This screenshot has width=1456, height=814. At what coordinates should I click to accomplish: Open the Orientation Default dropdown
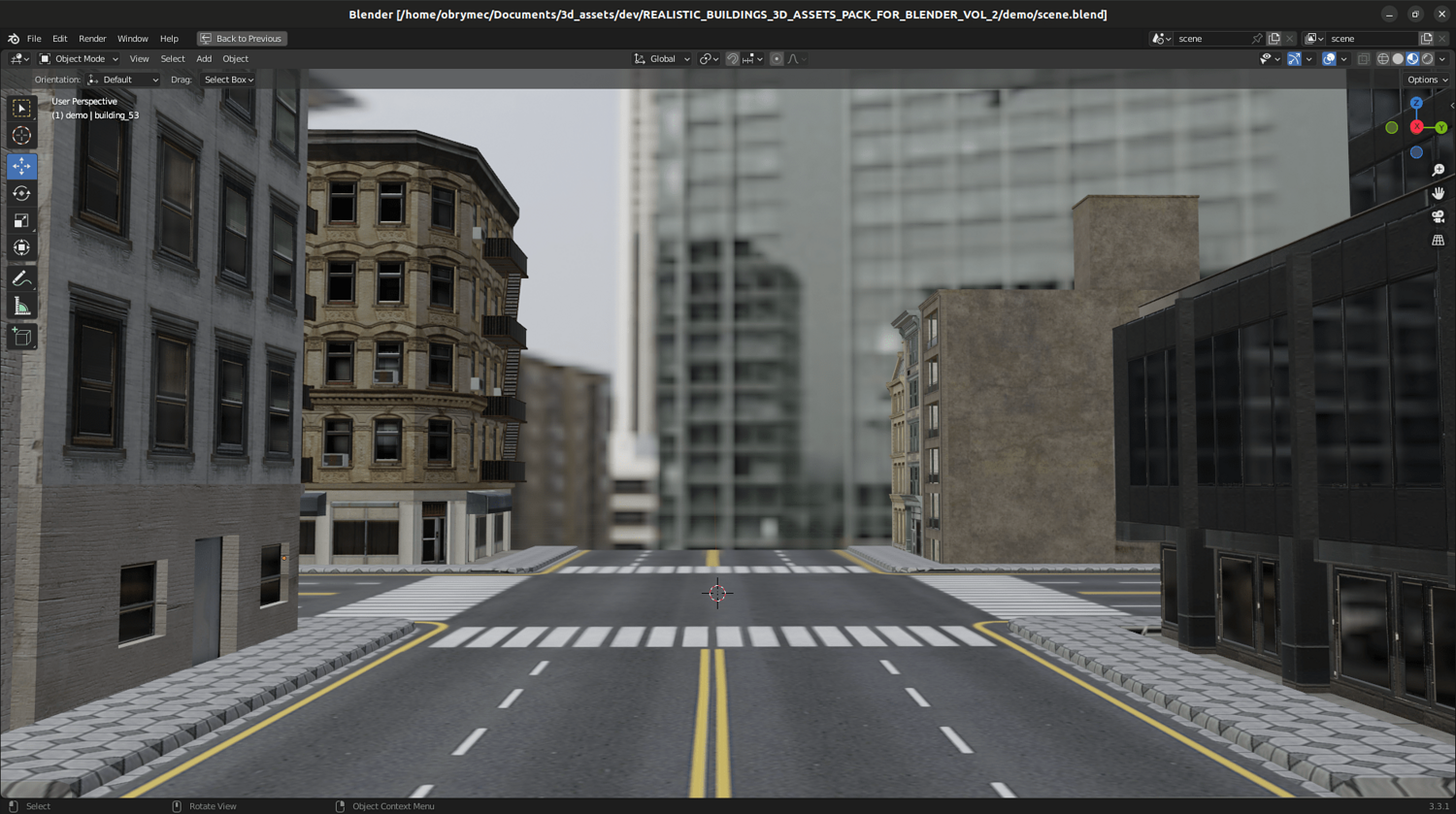click(122, 80)
